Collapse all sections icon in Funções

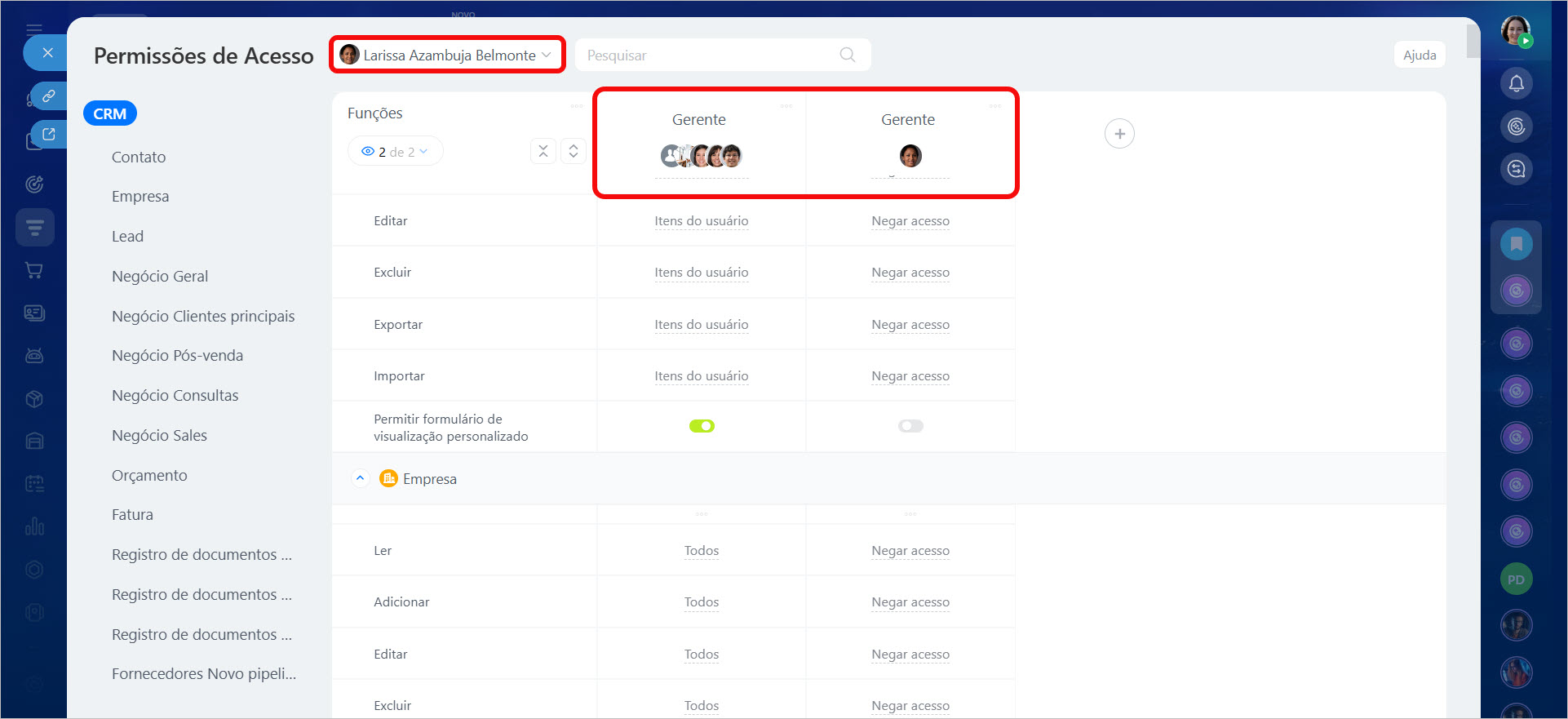(x=543, y=151)
